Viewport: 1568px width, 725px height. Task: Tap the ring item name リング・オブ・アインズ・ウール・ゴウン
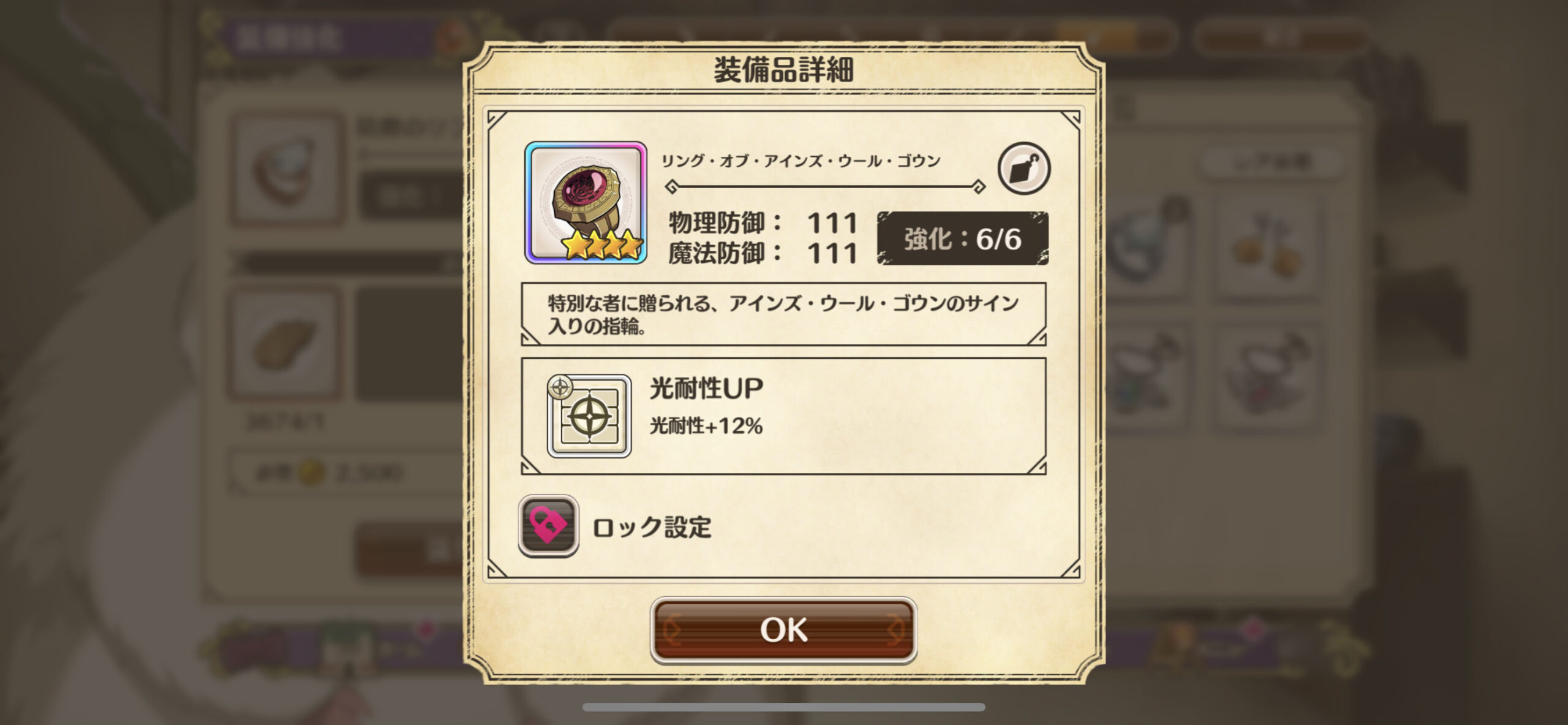point(801,161)
